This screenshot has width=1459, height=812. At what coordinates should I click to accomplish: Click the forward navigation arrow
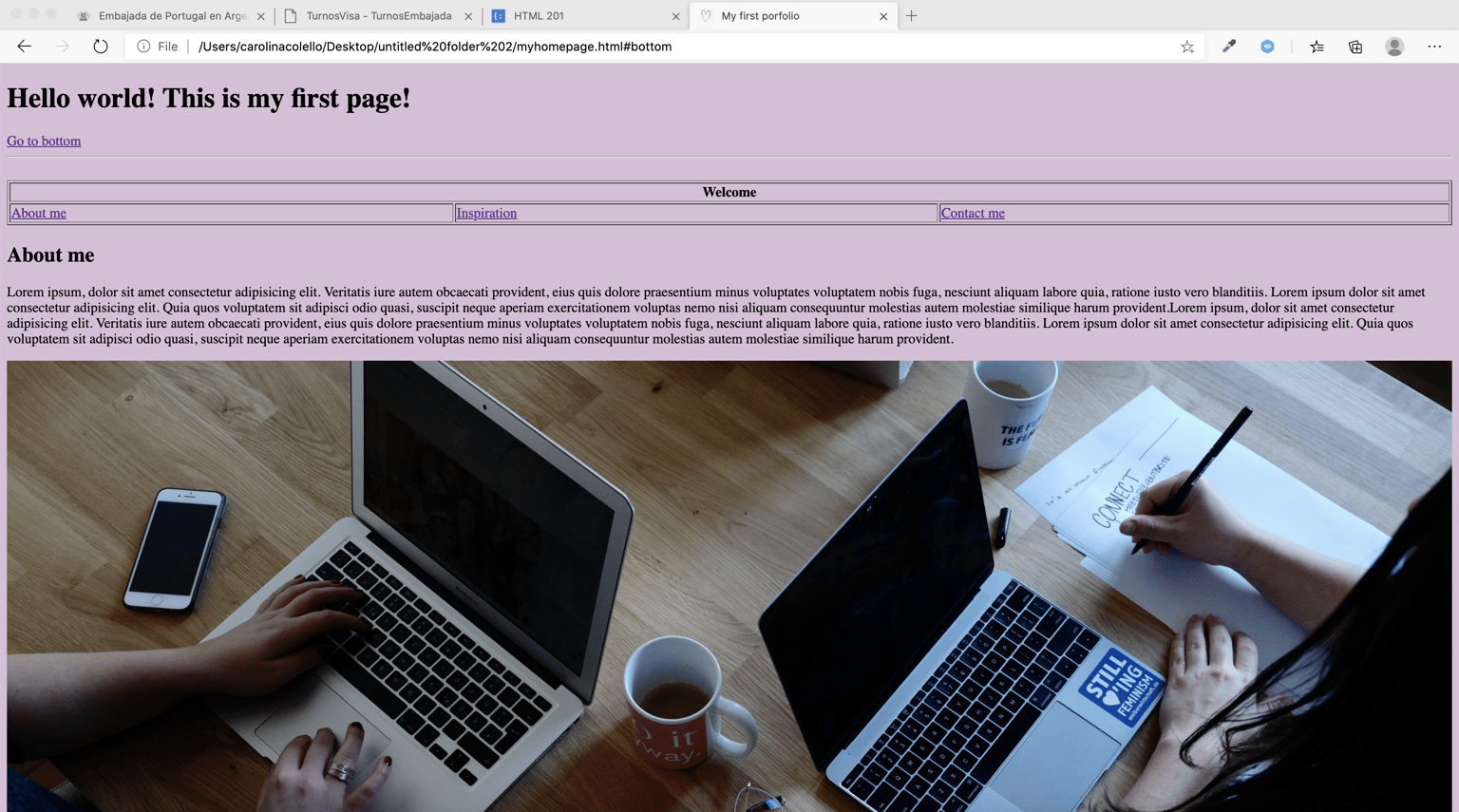[x=62, y=47]
